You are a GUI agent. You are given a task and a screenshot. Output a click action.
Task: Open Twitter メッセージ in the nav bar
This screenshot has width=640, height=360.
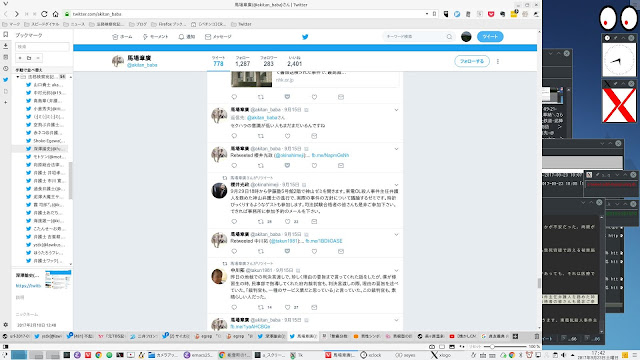[x=218, y=37]
